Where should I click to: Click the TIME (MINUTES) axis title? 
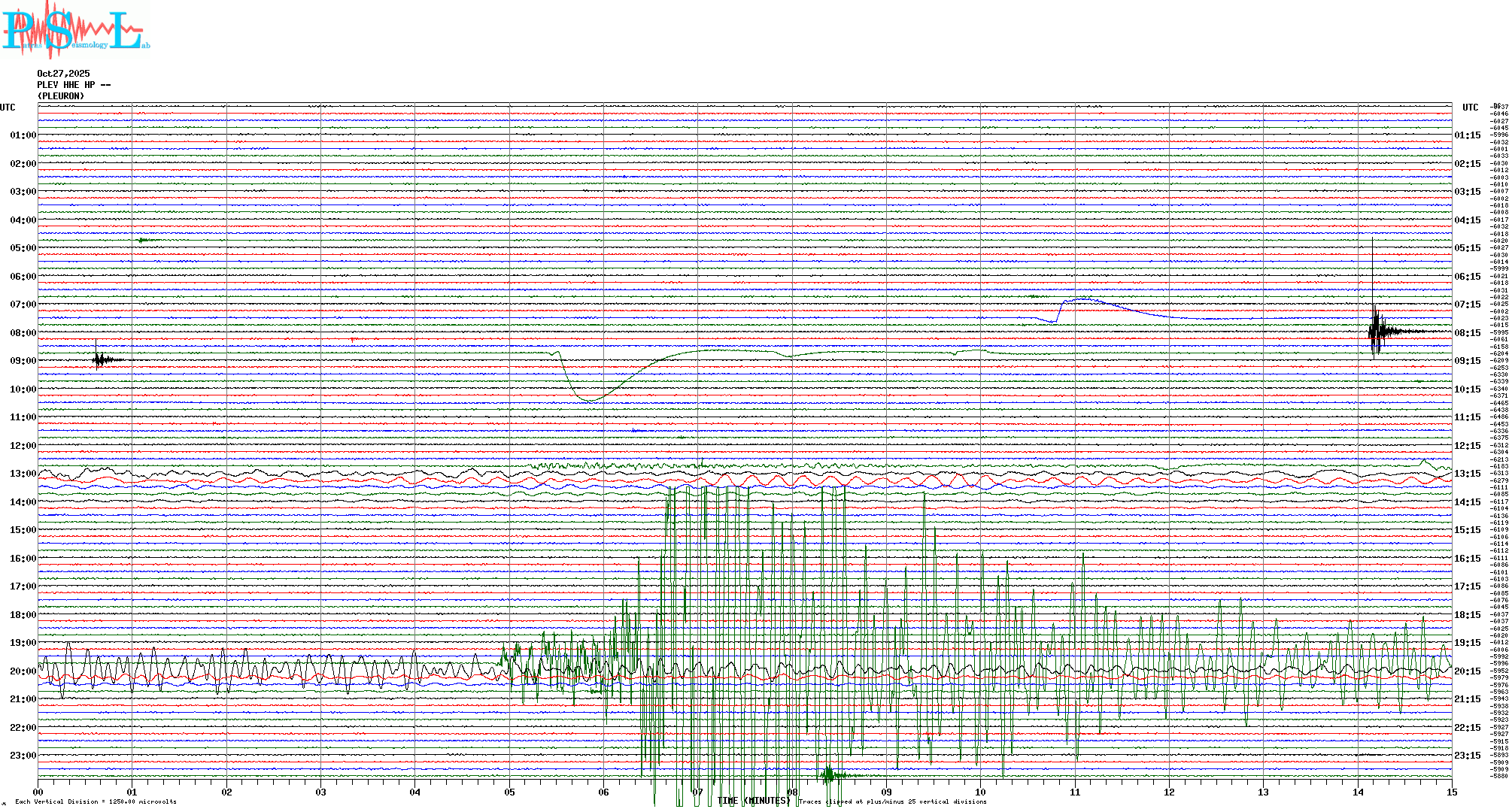(753, 801)
